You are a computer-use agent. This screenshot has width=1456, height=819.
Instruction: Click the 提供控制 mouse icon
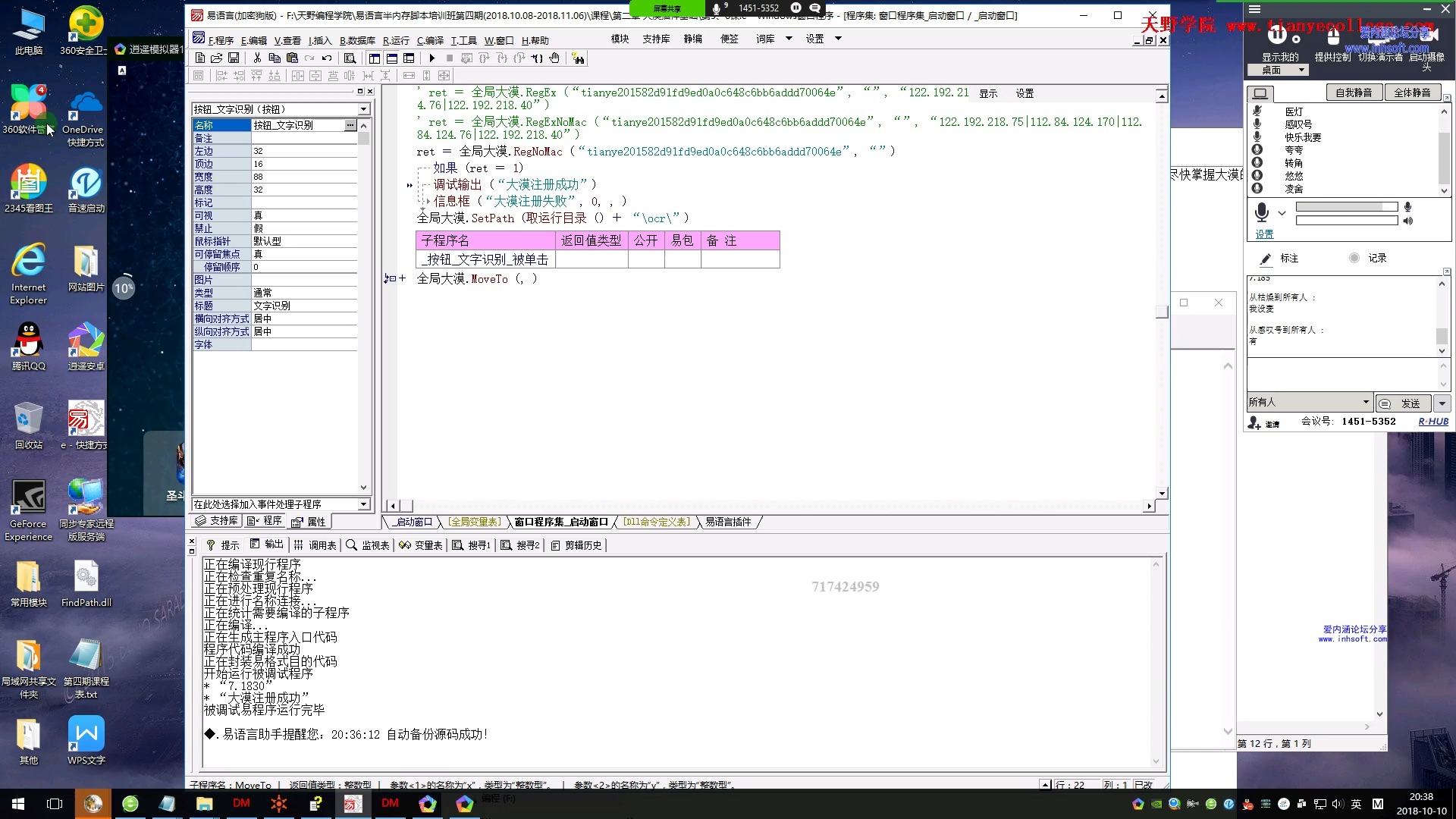(1332, 36)
